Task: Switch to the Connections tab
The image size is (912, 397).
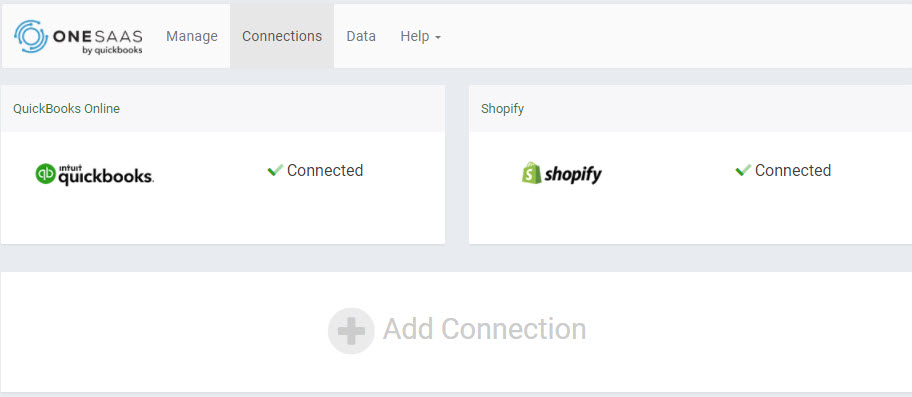Action: pyautogui.click(x=282, y=36)
